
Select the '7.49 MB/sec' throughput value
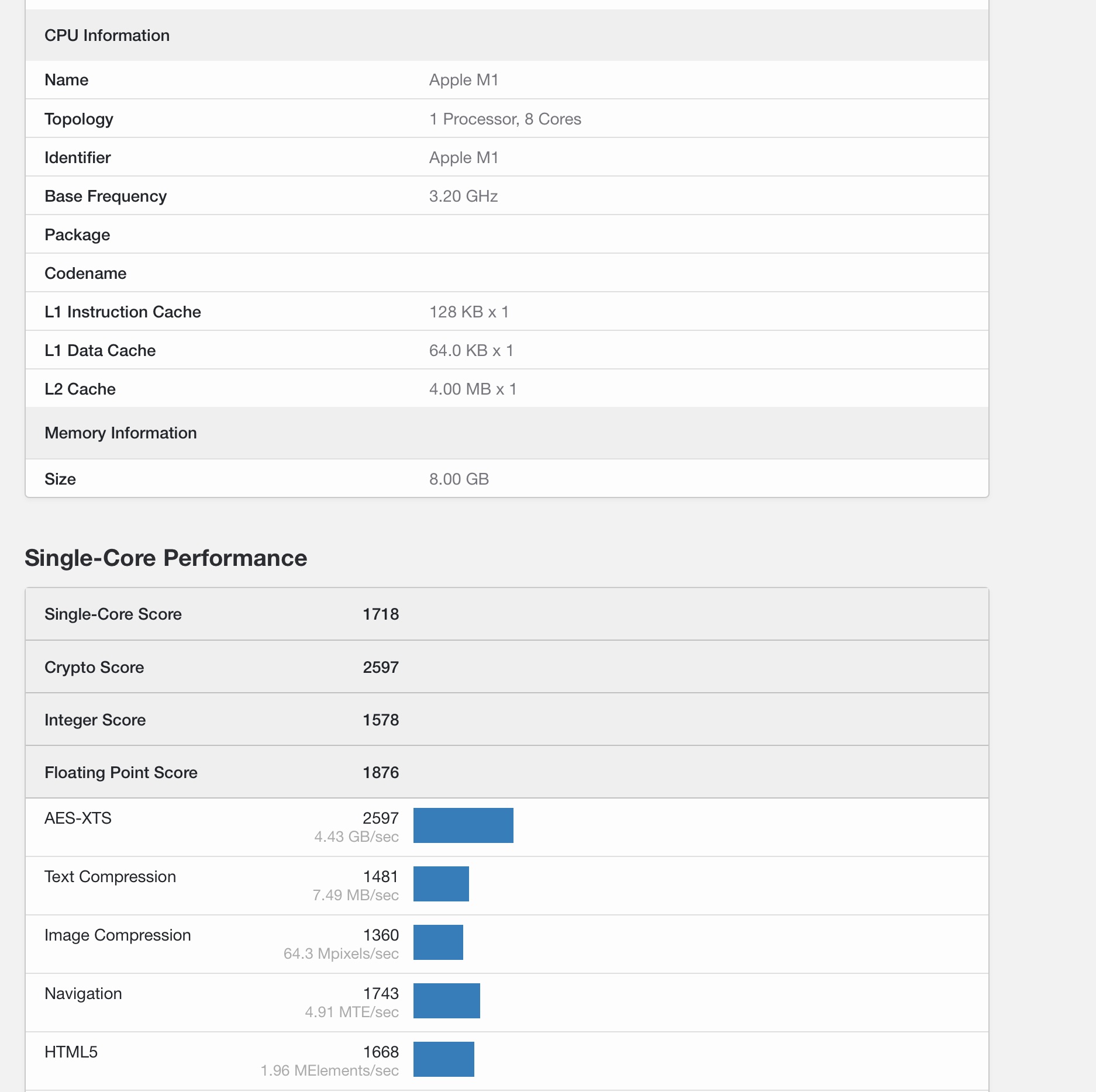pyautogui.click(x=356, y=895)
